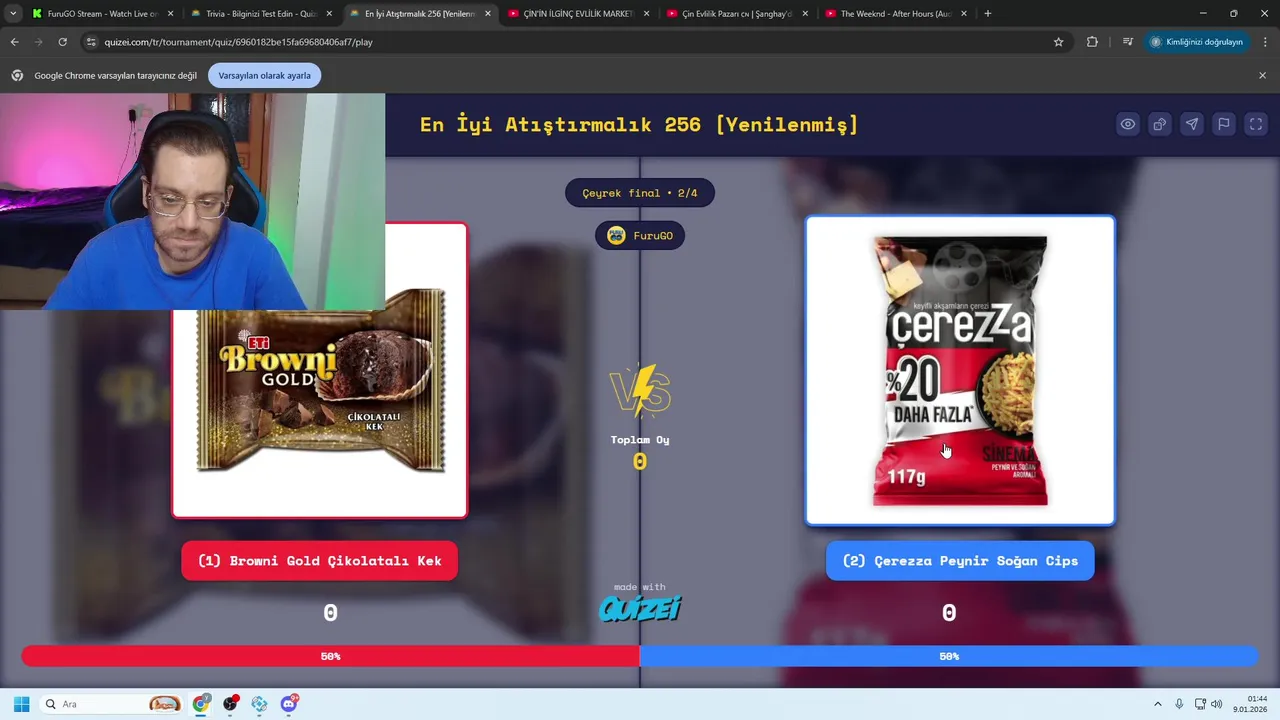The image size is (1280, 720).
Task: Open Discord from the taskbar
Action: 289,704
